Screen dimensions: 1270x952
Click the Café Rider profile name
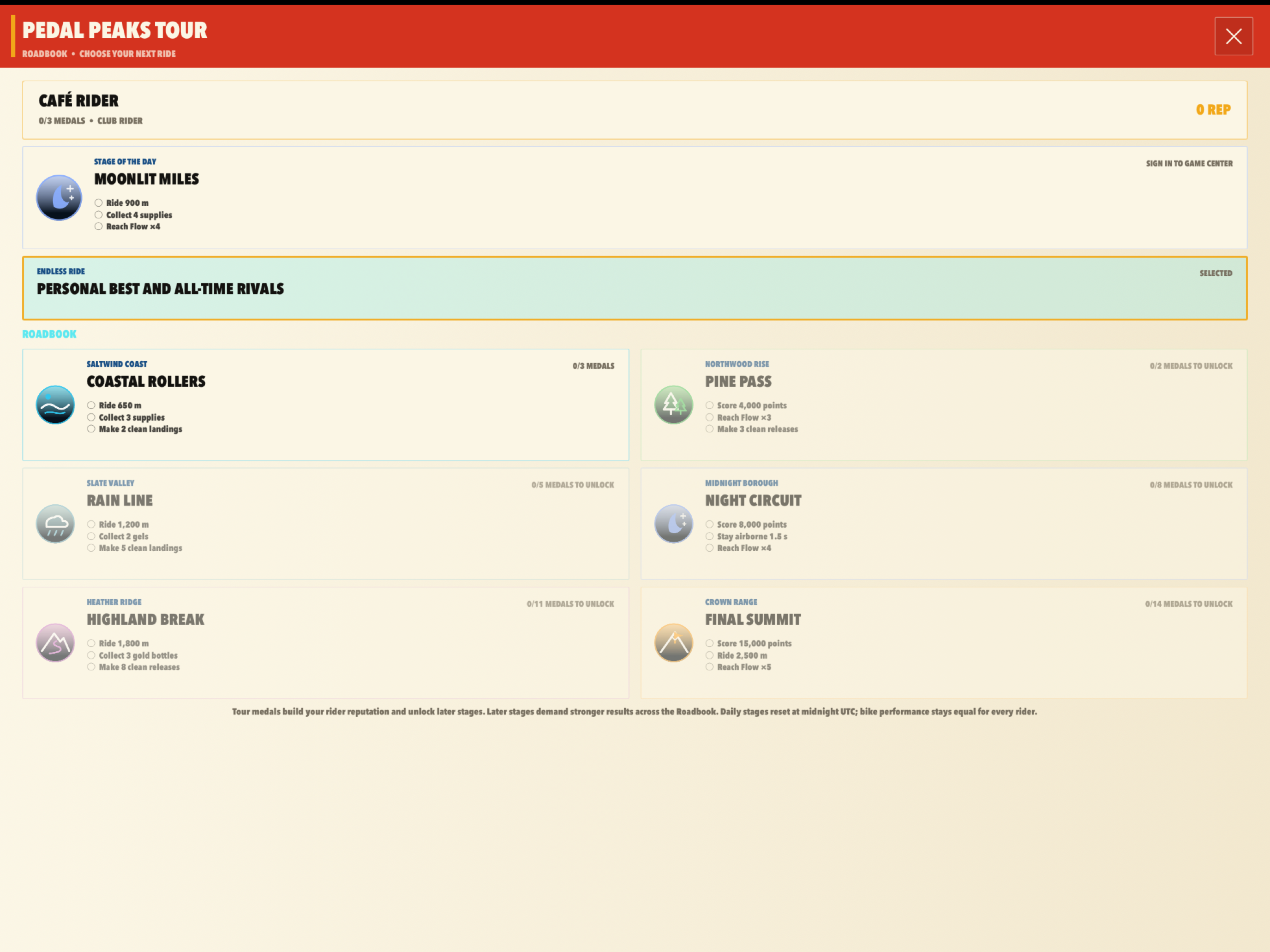(78, 101)
